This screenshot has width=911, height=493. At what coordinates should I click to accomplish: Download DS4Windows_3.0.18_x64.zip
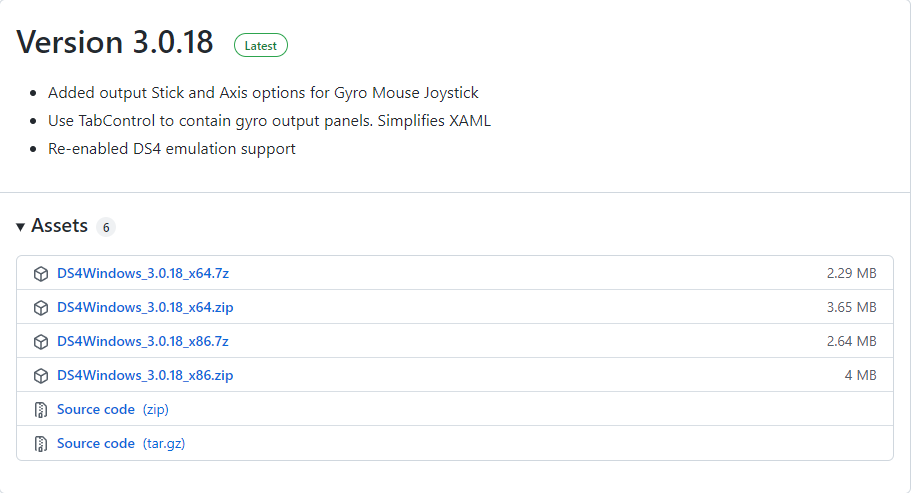pyautogui.click(x=145, y=307)
